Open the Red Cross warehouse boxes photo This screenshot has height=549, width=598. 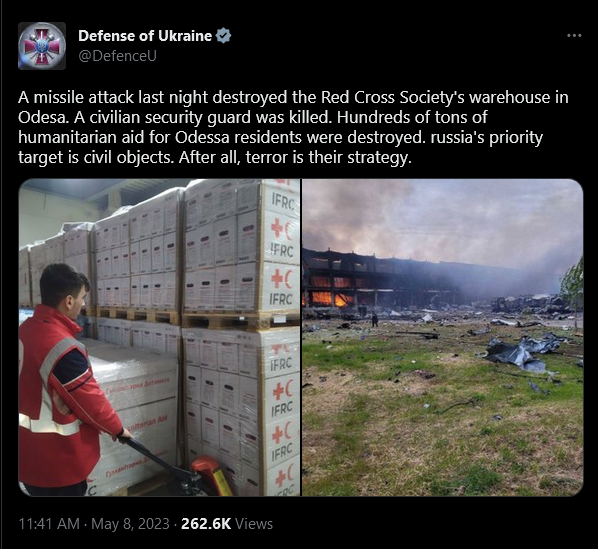(x=159, y=337)
